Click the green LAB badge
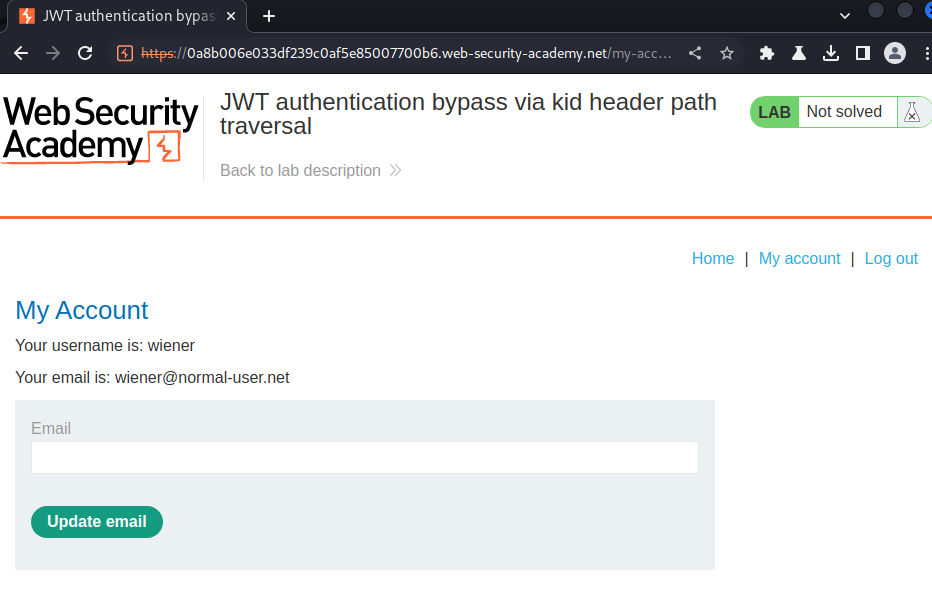The image size is (932, 592). 774,112
